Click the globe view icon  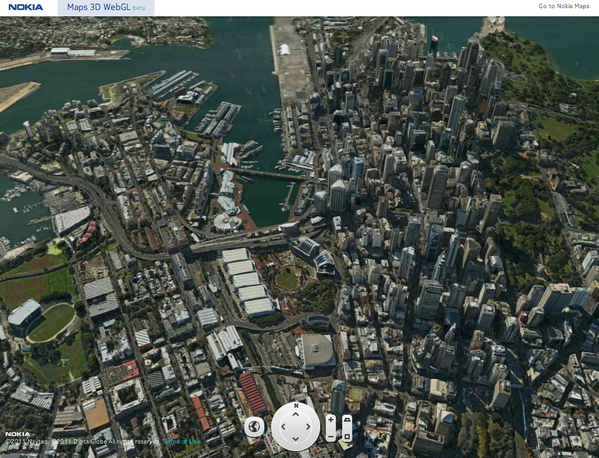click(x=254, y=426)
